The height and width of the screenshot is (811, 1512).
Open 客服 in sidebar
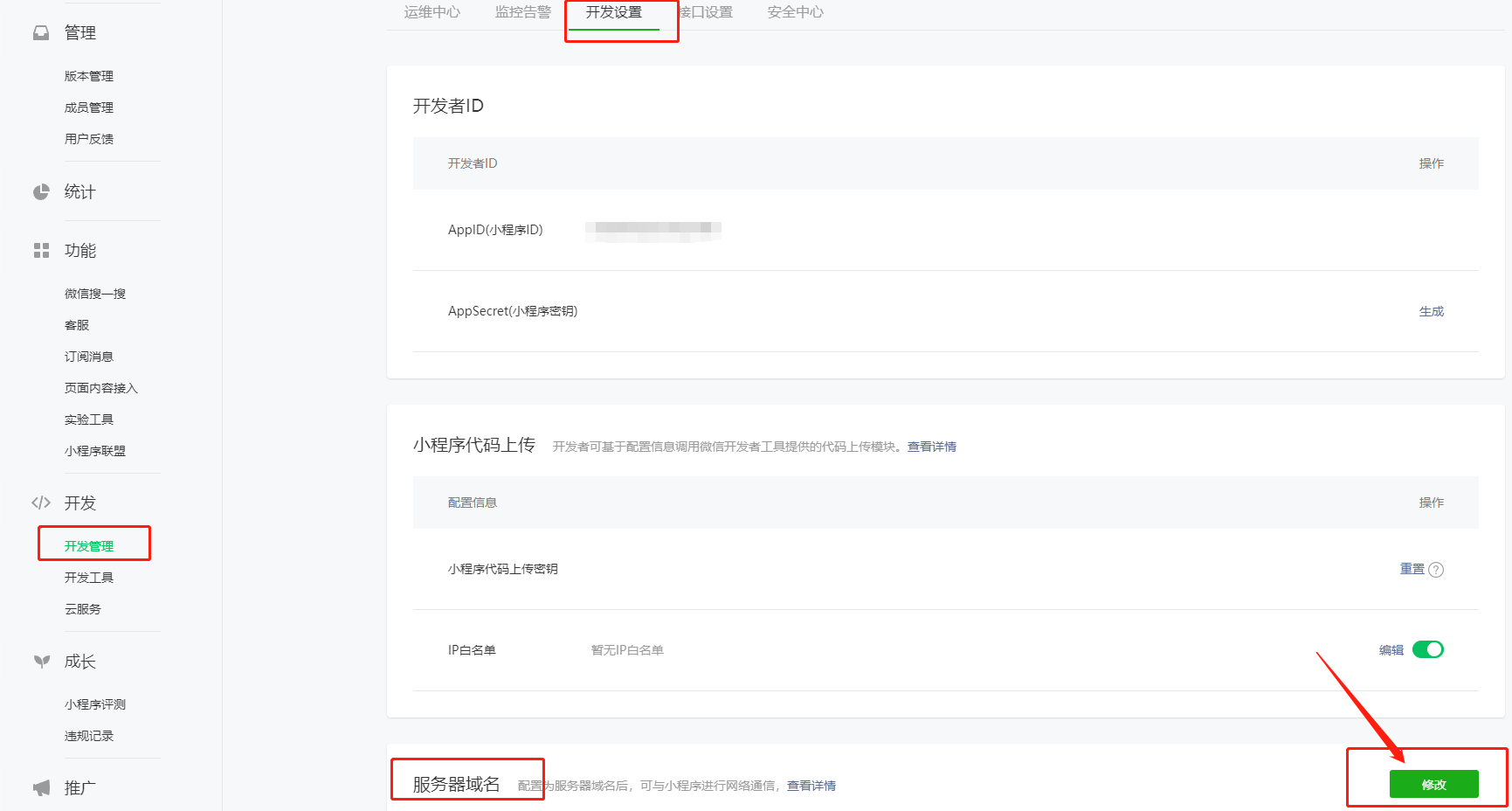(x=77, y=325)
